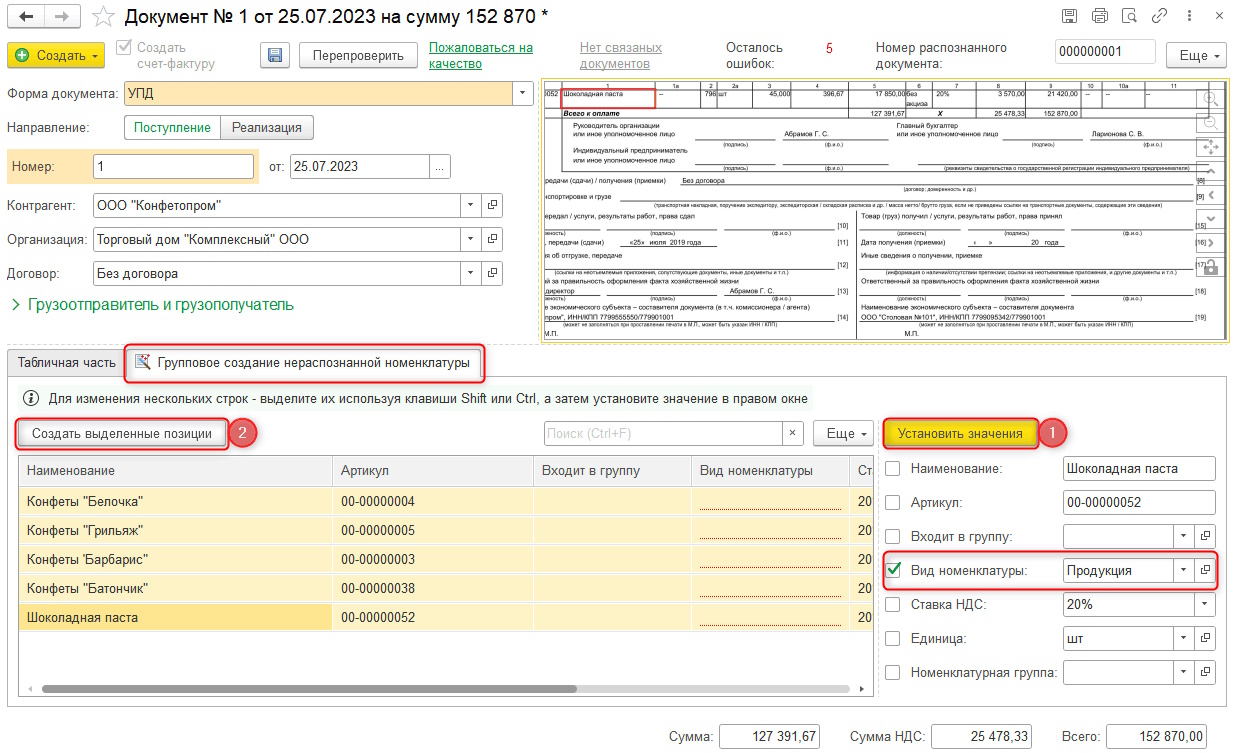1235x753 pixels.
Task: Expand Грузоотправитель и грузополучатель section
Action: click(152, 304)
